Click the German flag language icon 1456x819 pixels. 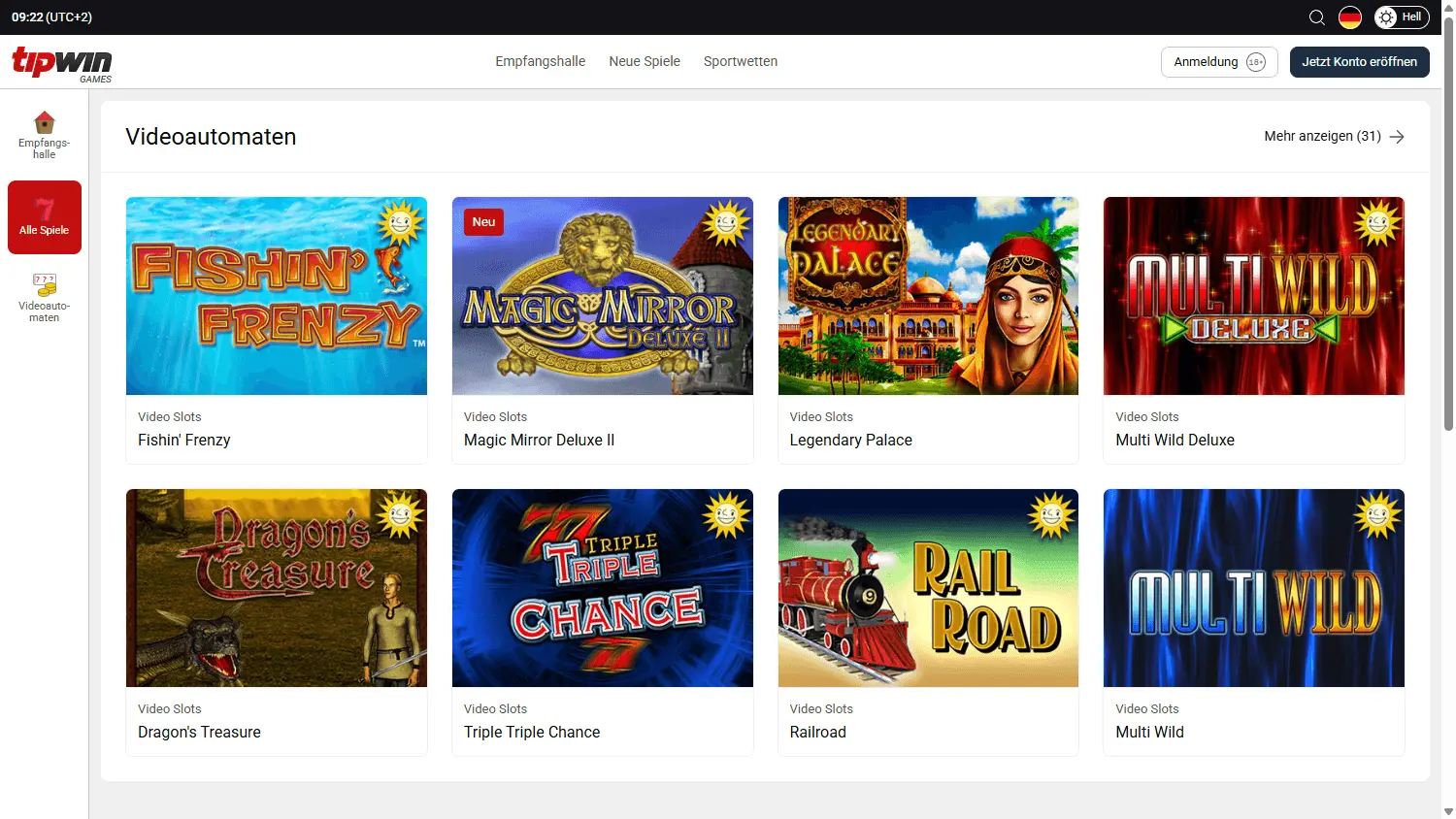point(1350,17)
